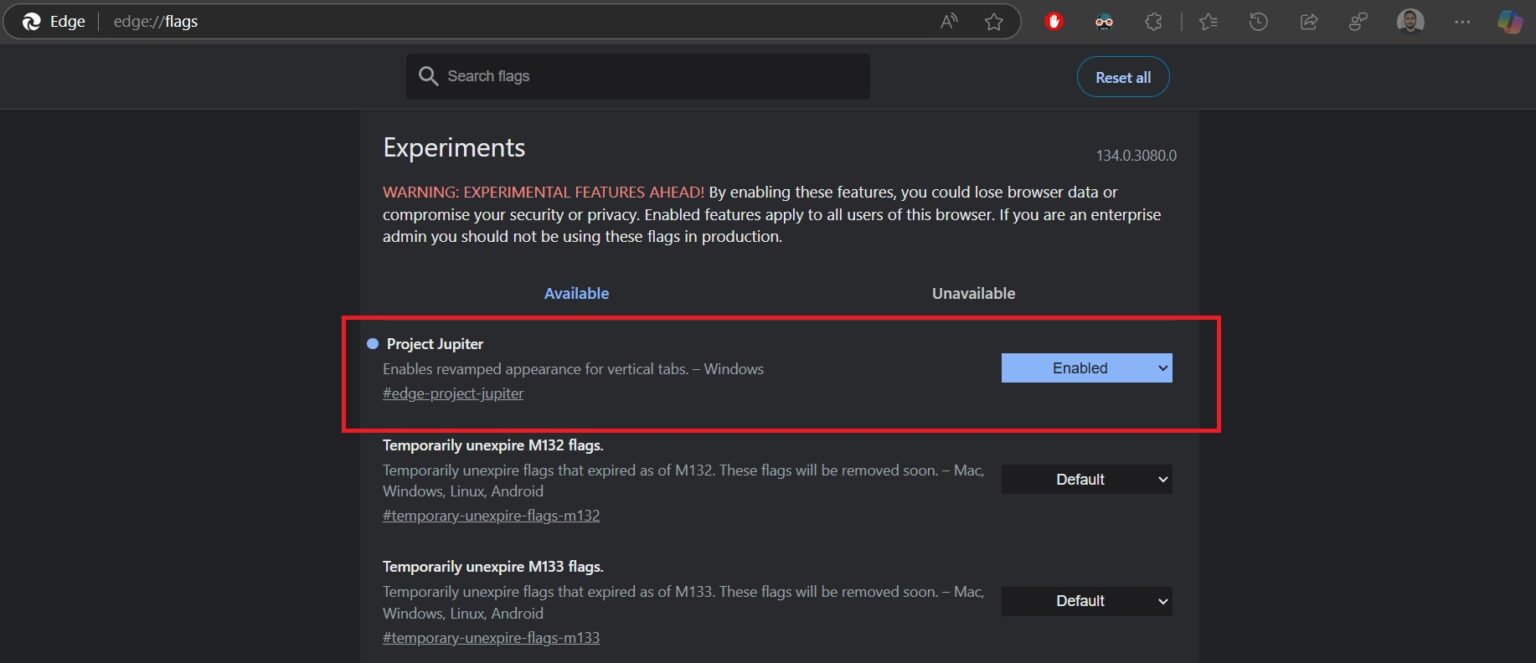Follow the temporary-unexpire-flags-m133 link
1536x663 pixels.
click(491, 637)
